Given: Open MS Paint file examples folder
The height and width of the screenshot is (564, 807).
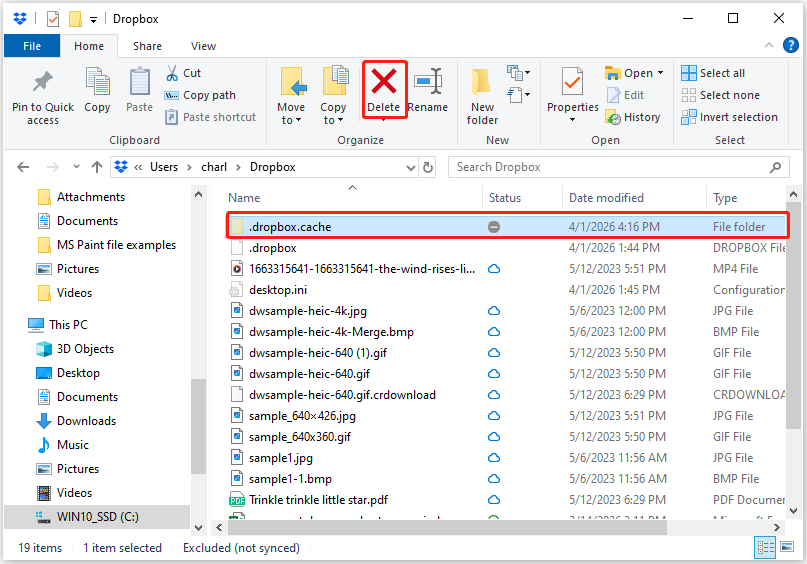Looking at the screenshot, I should click(116, 245).
